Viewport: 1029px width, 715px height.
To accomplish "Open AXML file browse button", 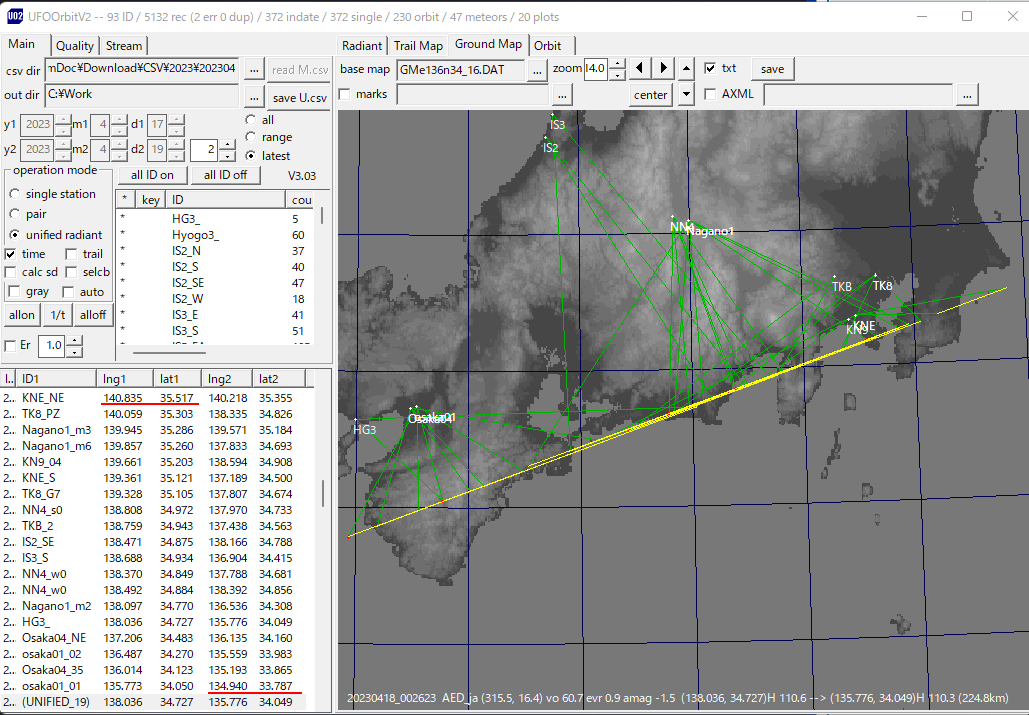I will pyautogui.click(x=967, y=95).
